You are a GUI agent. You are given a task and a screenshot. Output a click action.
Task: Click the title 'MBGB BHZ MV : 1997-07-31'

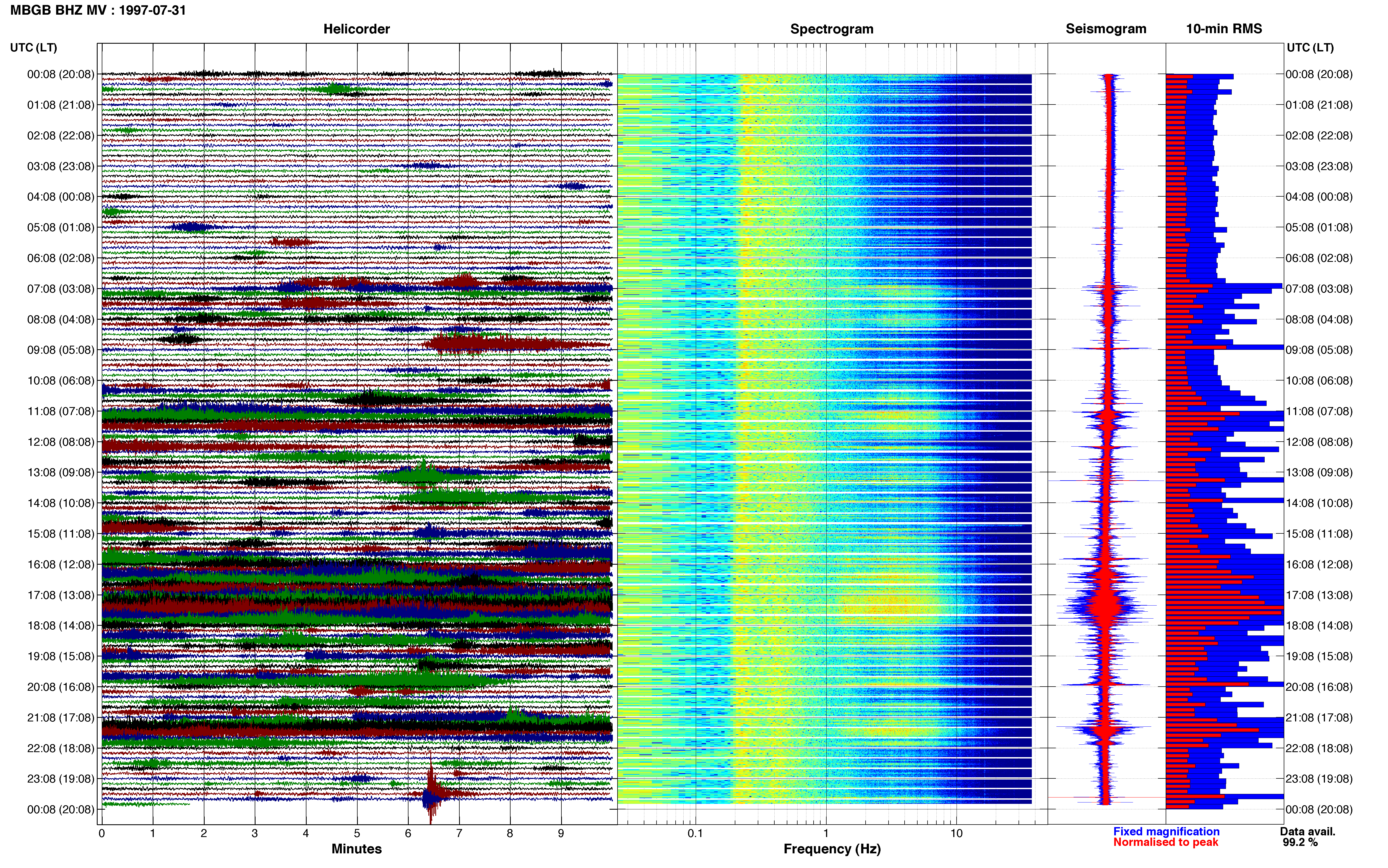98,10
